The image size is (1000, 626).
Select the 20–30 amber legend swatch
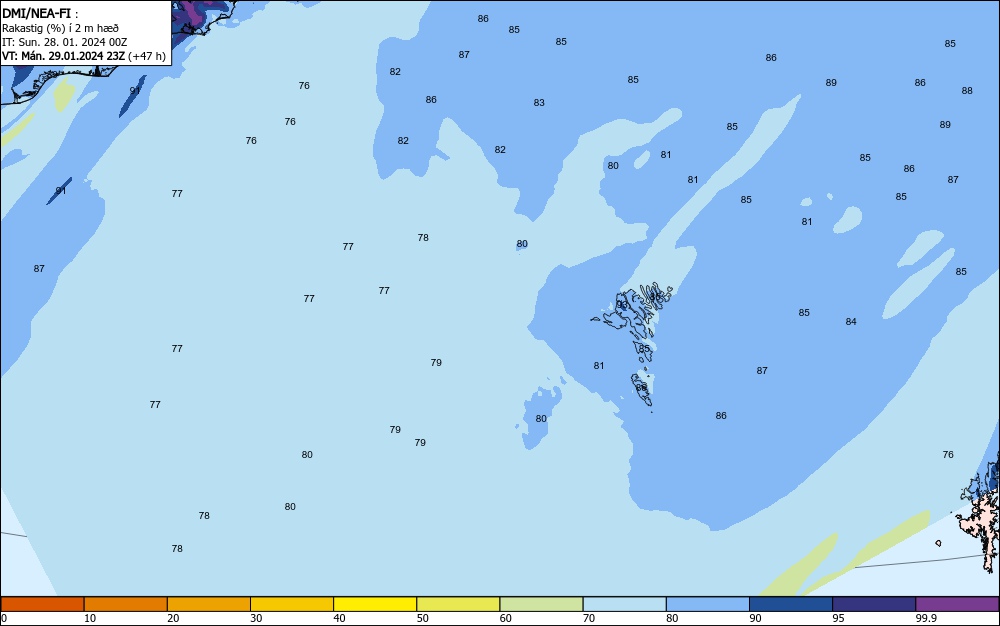tap(209, 604)
